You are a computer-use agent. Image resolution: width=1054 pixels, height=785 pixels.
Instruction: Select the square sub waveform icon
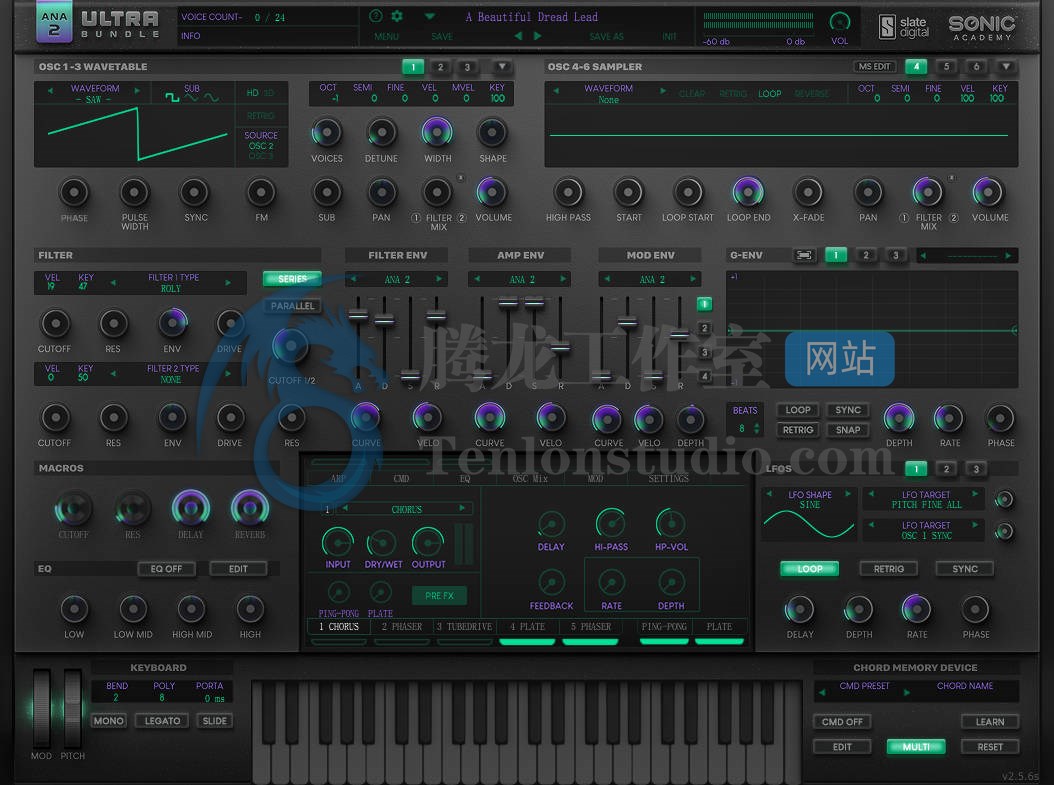172,98
